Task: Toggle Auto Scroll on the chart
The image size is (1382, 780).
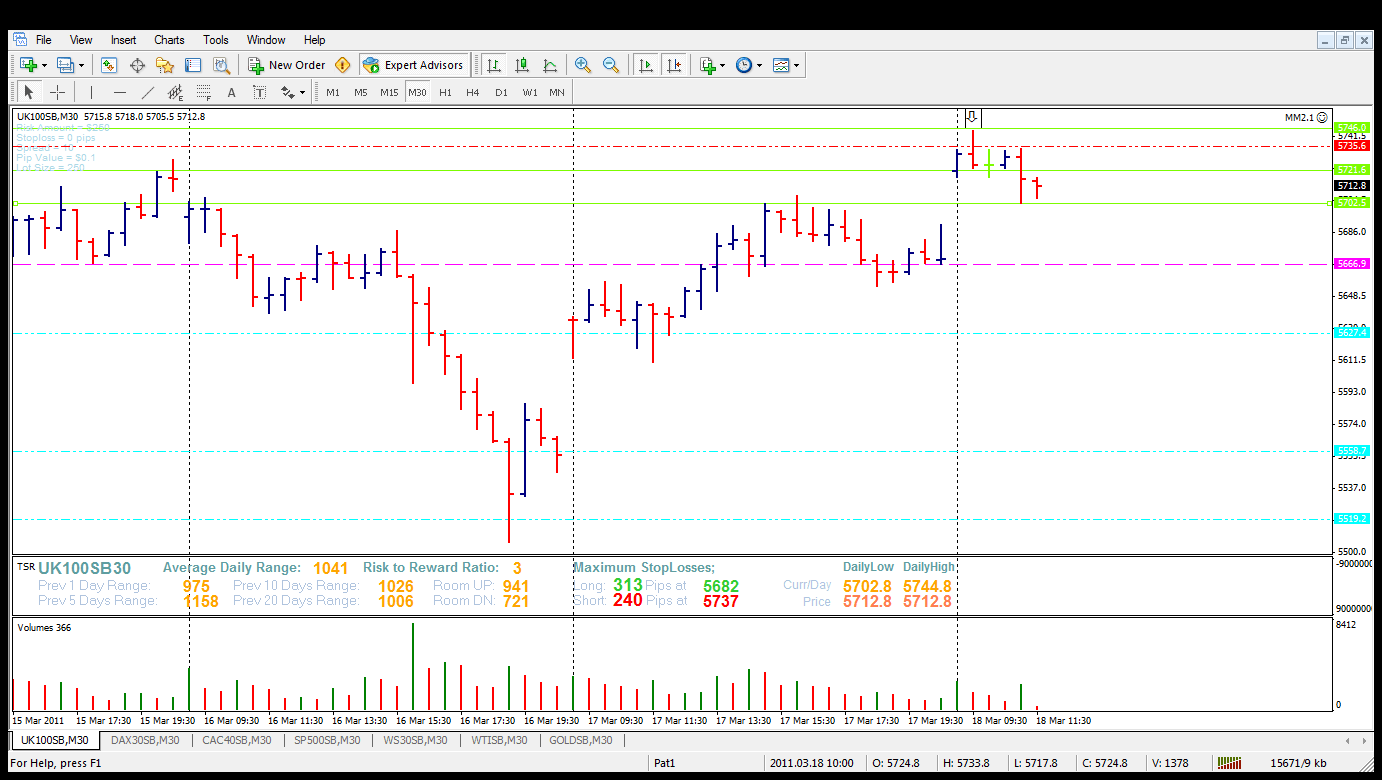Action: click(x=646, y=65)
